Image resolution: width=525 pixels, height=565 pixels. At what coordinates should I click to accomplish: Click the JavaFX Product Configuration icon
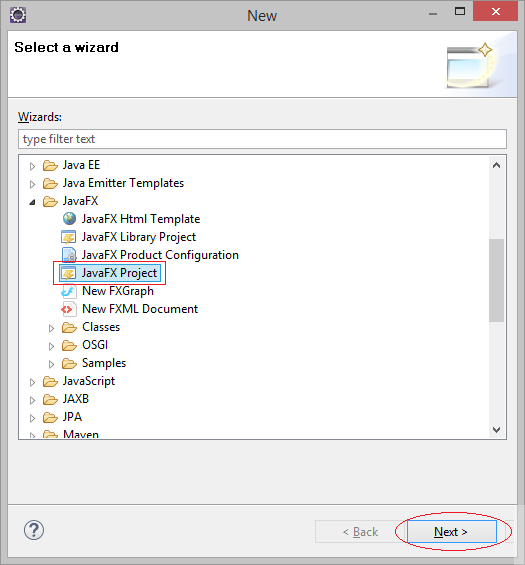pyautogui.click(x=69, y=255)
